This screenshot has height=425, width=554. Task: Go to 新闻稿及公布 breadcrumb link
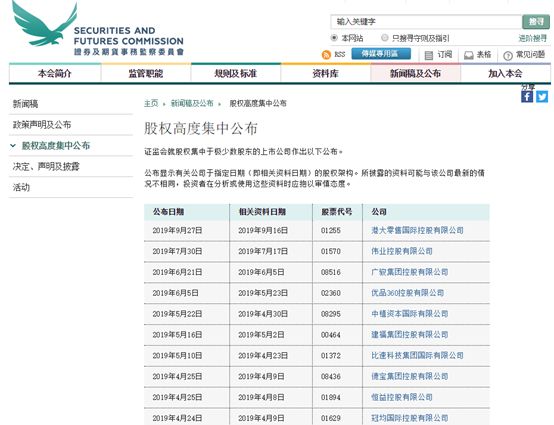tap(192, 103)
